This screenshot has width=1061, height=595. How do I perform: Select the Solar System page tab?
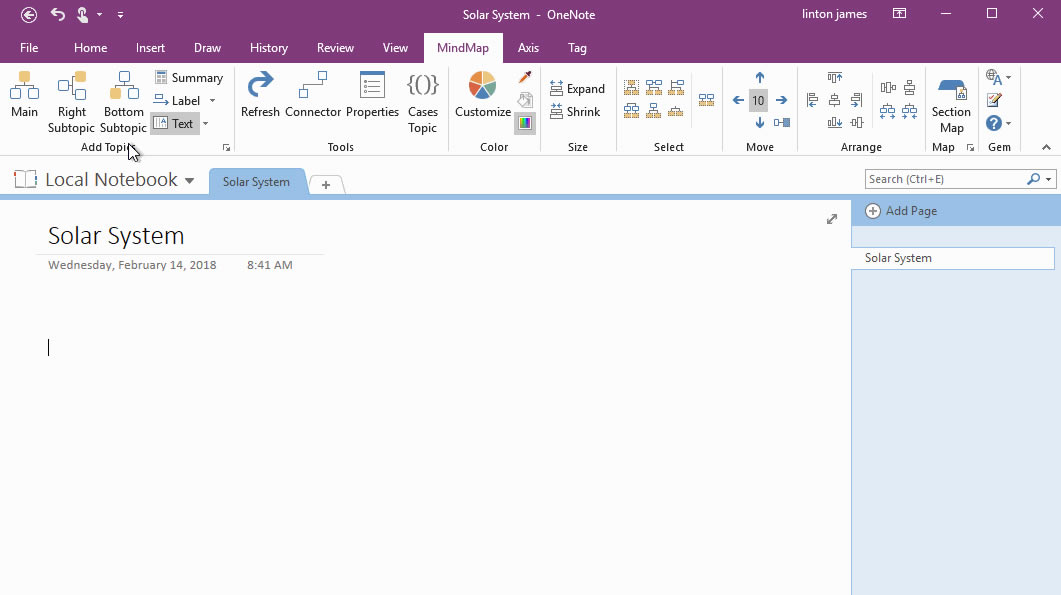tap(257, 182)
